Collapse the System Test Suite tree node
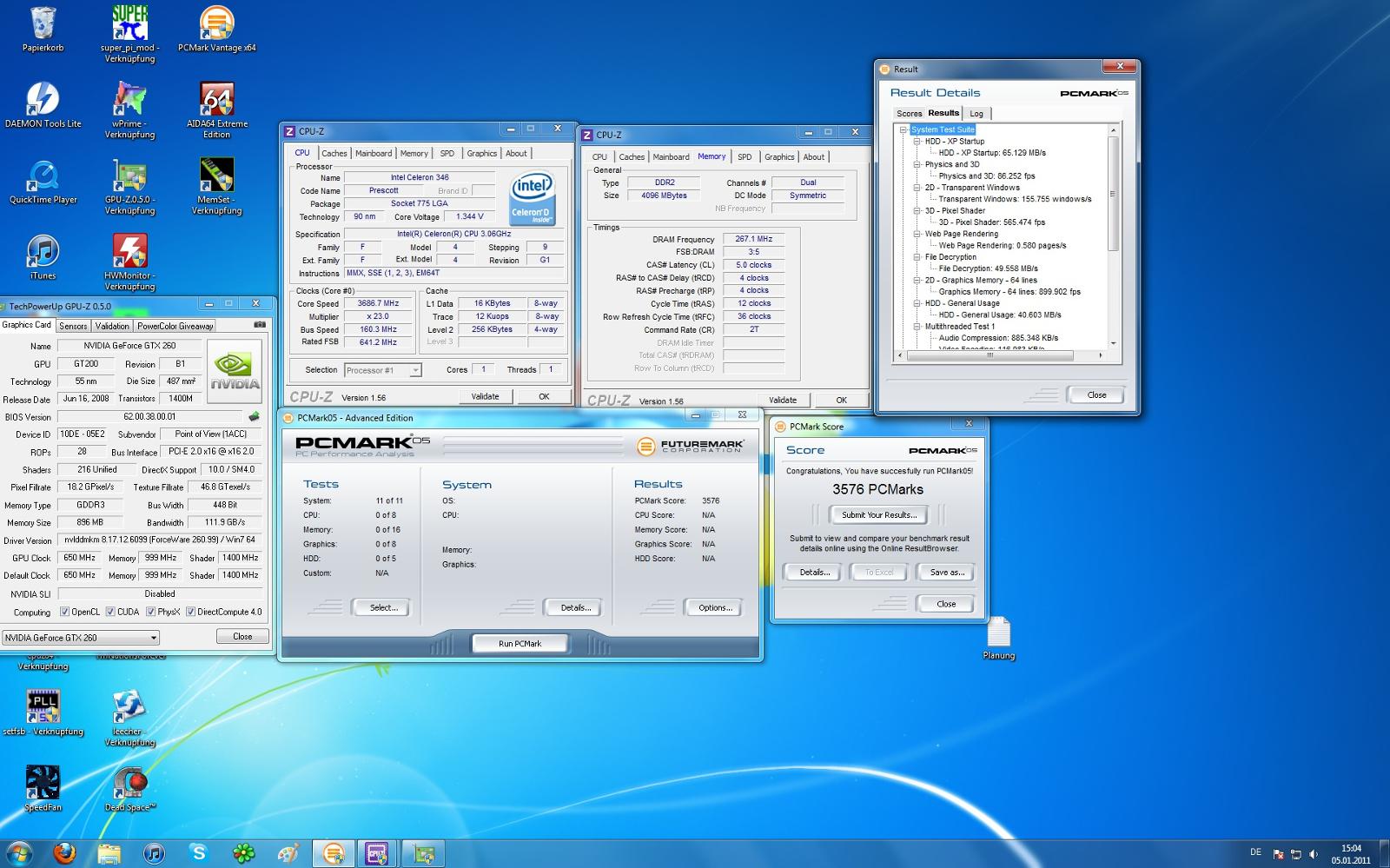Image resolution: width=1390 pixels, height=868 pixels. click(x=903, y=129)
